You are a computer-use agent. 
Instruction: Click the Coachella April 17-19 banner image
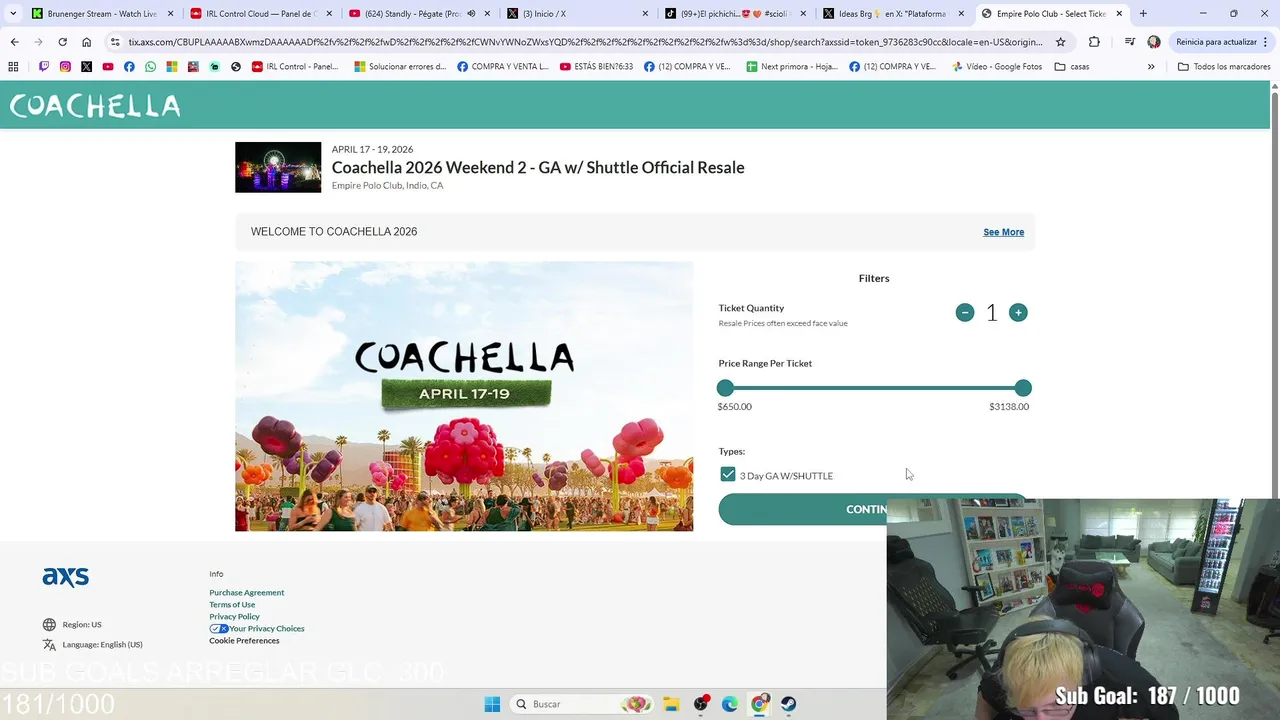[x=464, y=396]
